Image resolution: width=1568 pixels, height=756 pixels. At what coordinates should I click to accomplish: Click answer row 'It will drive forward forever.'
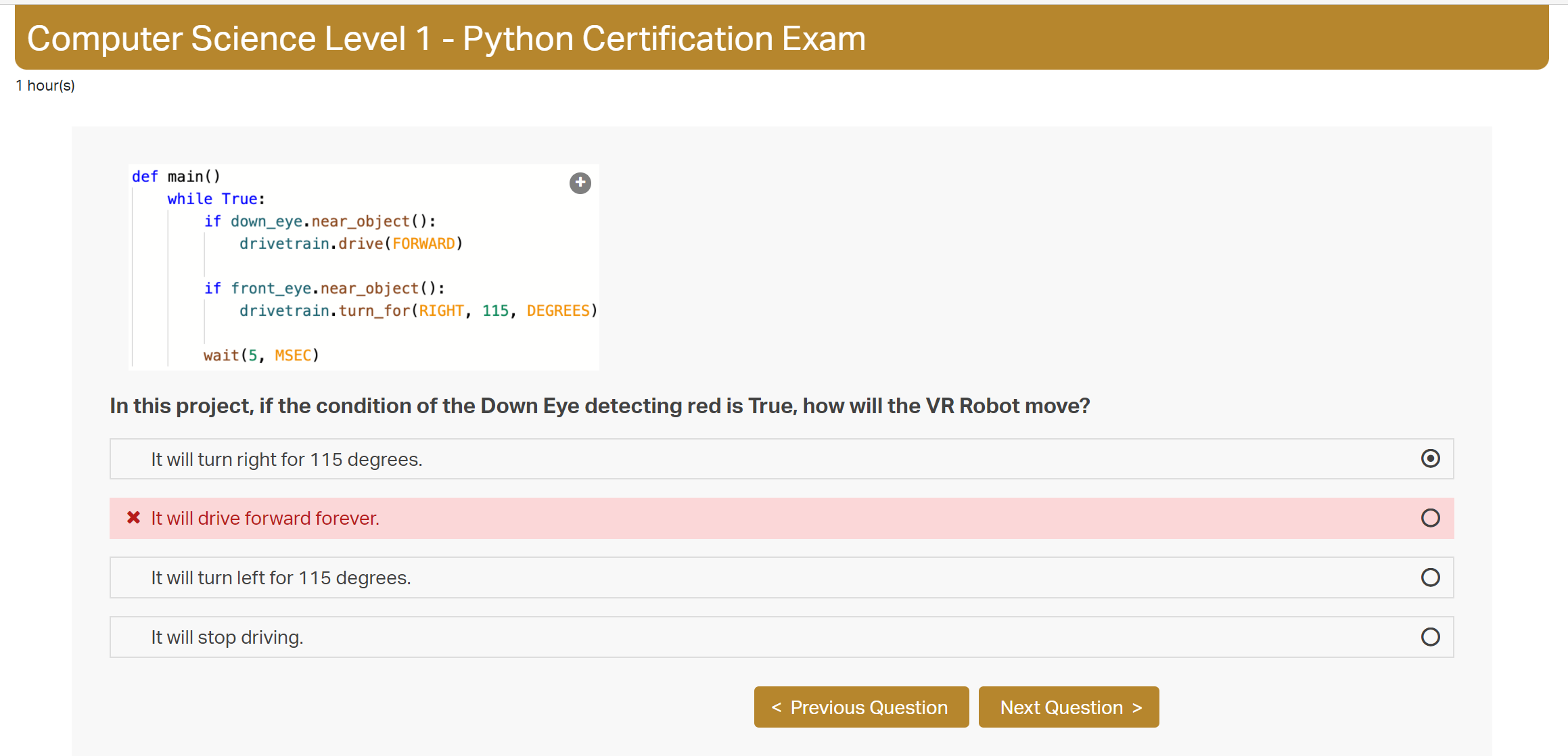(265, 519)
